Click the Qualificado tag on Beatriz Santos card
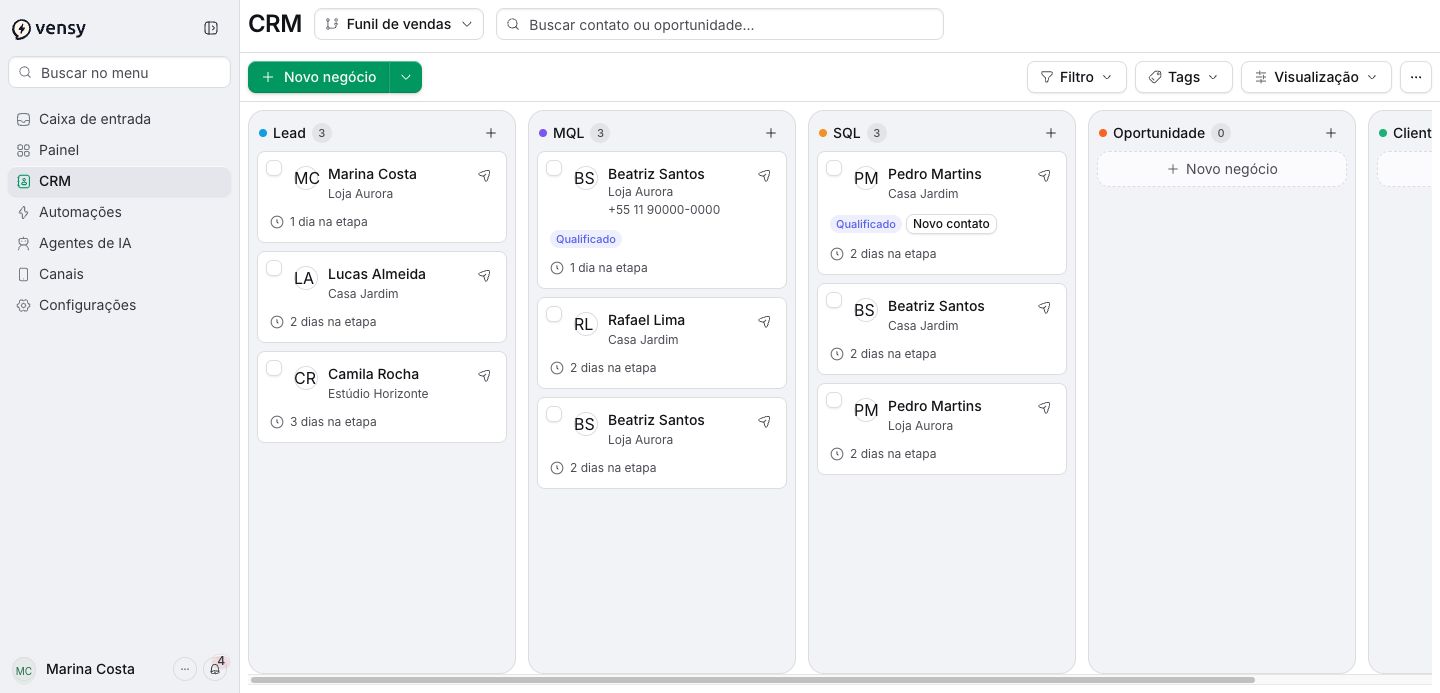 pyautogui.click(x=586, y=239)
